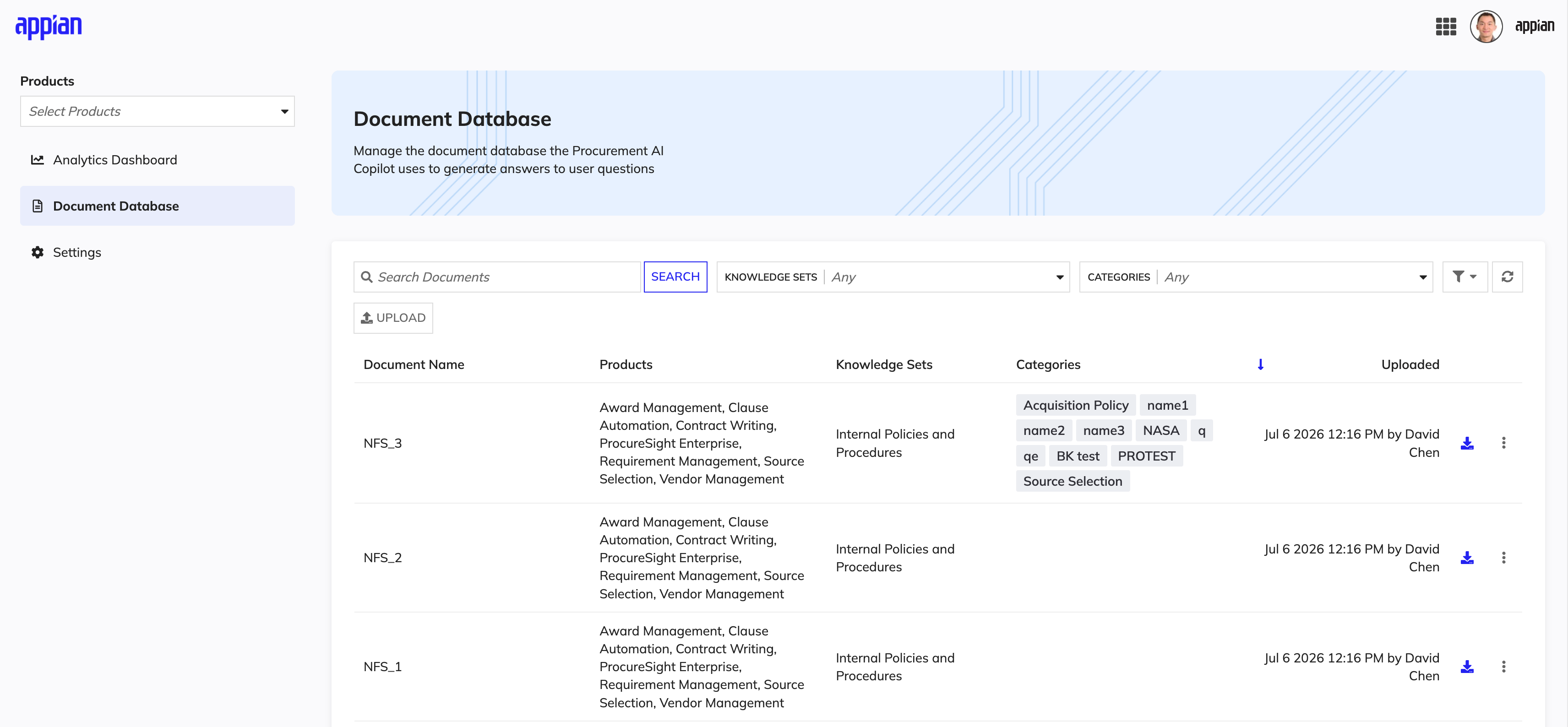
Task: Click the Source Selection category tag
Action: 1073,481
